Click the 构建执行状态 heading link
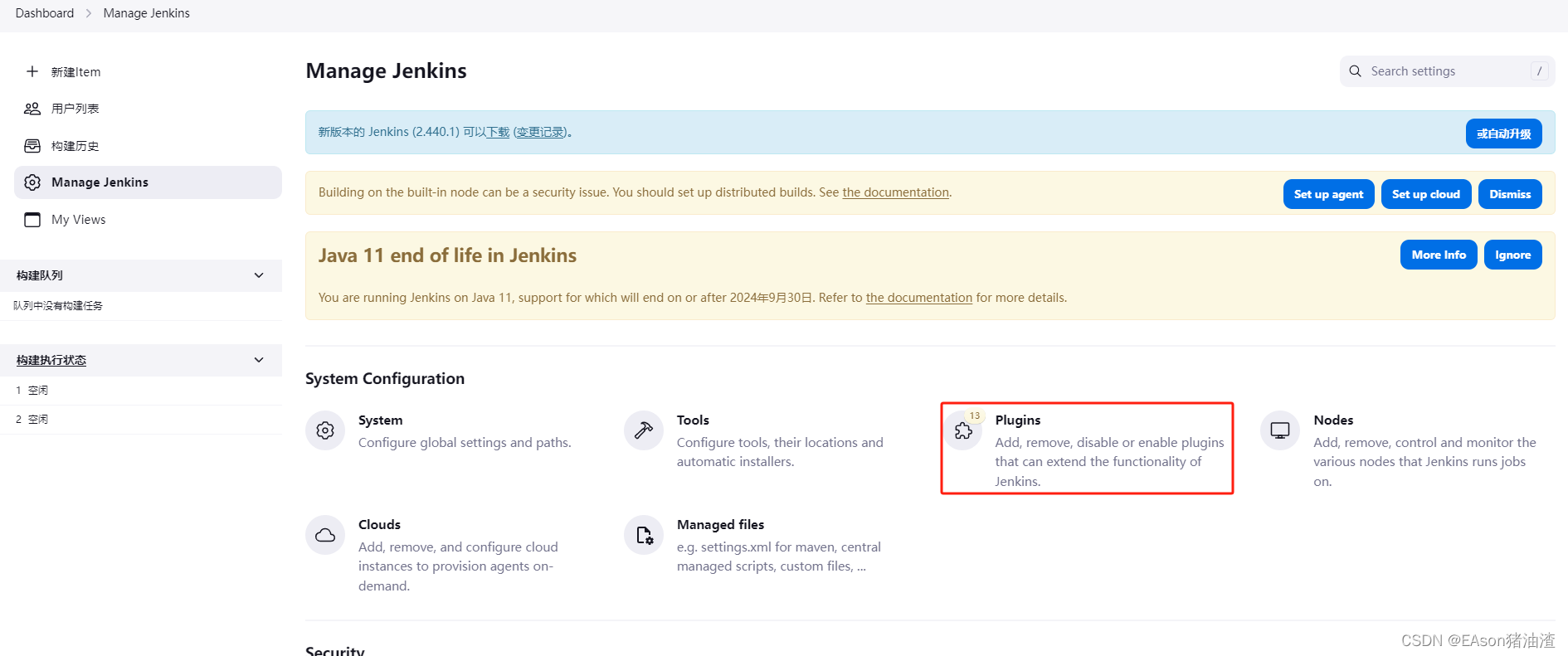Viewport: 1568px width, 656px height. coord(51,360)
